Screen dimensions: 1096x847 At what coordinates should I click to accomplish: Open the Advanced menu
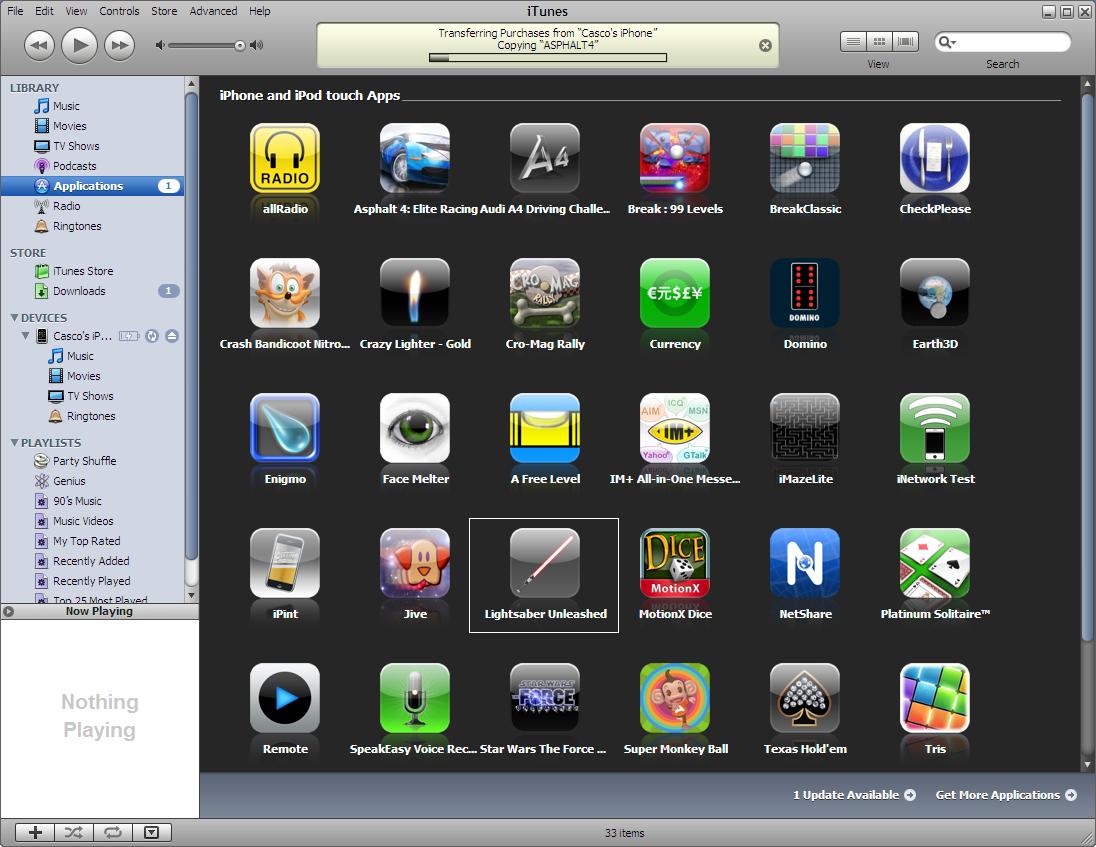[x=213, y=11]
